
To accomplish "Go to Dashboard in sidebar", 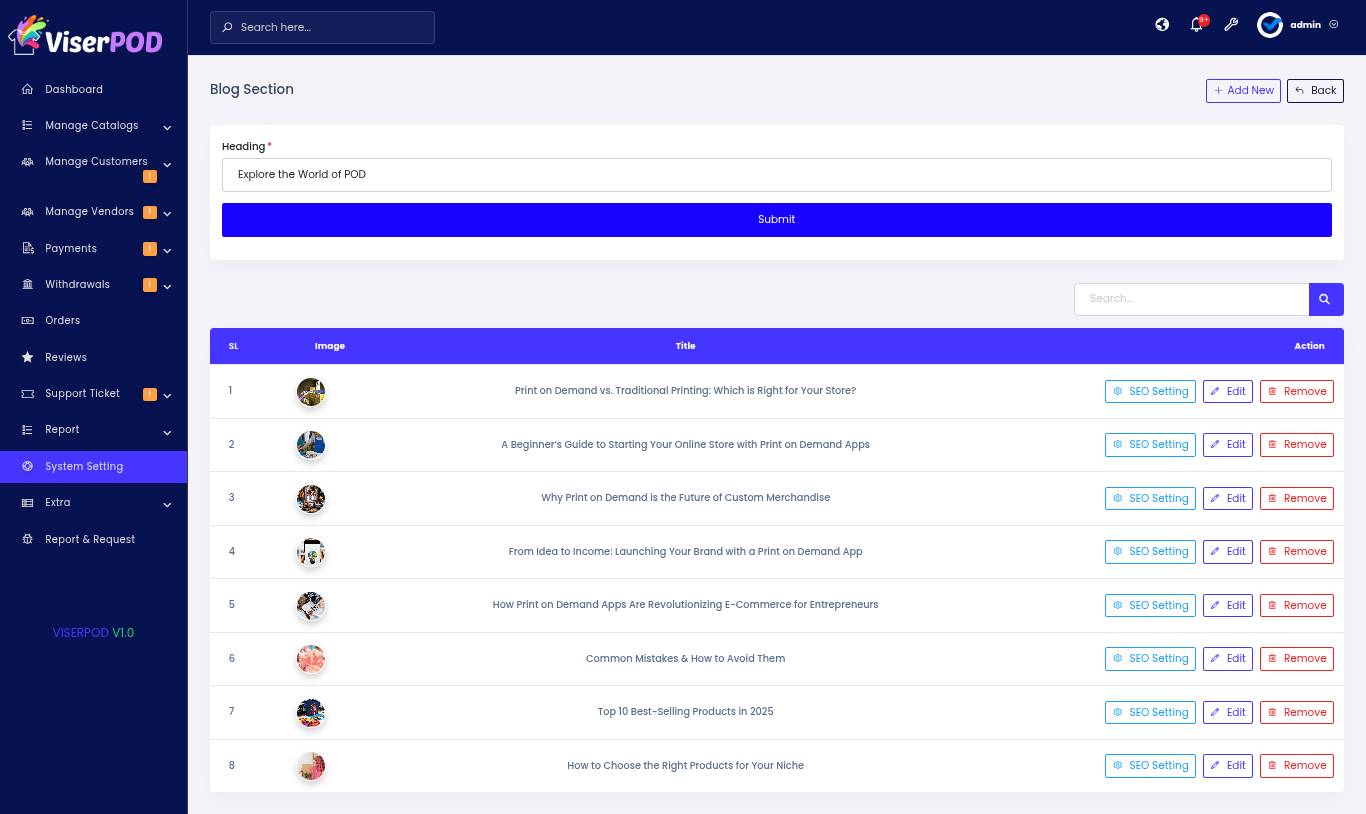I will pyautogui.click(x=73, y=89).
